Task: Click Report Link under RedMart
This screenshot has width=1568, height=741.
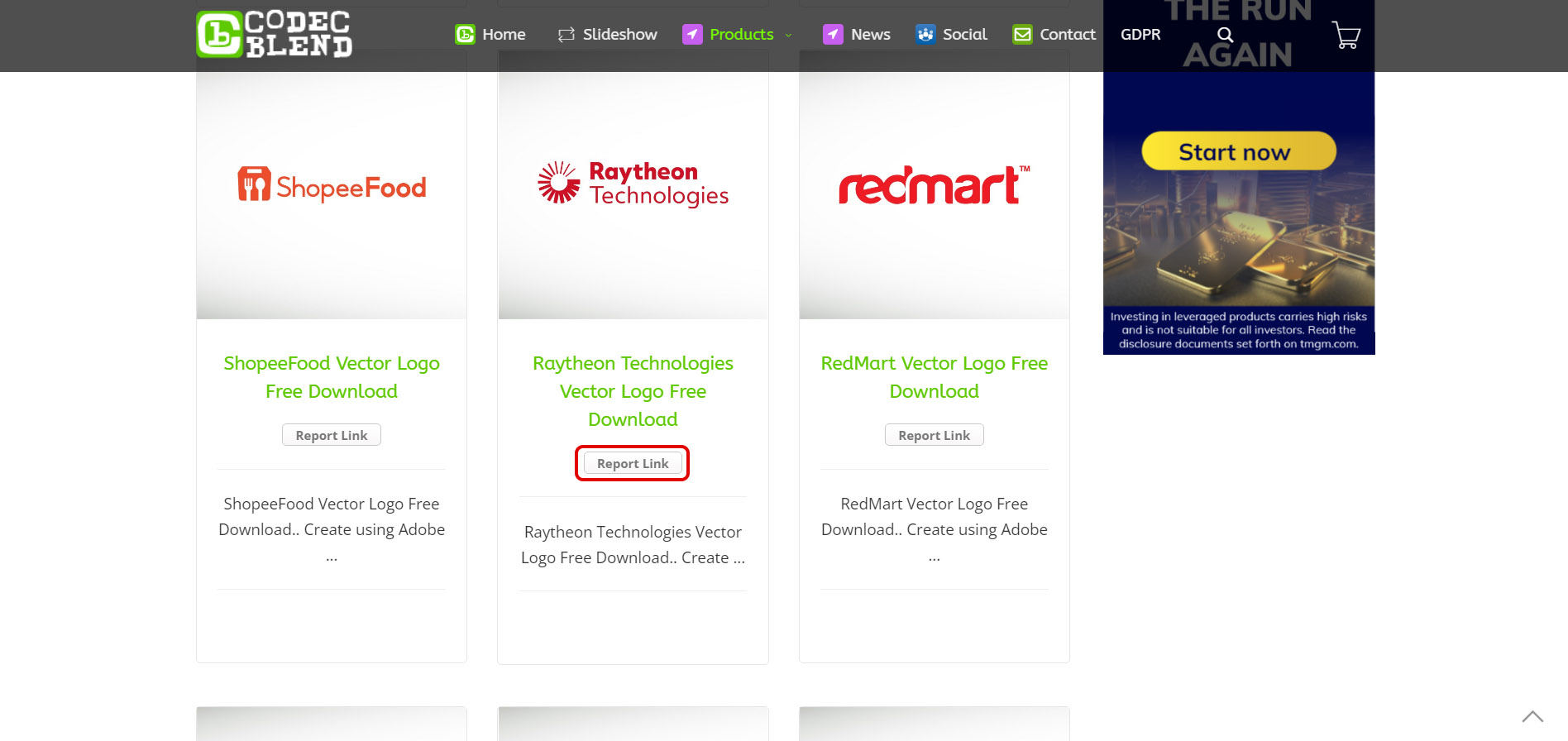Action: tap(934, 435)
